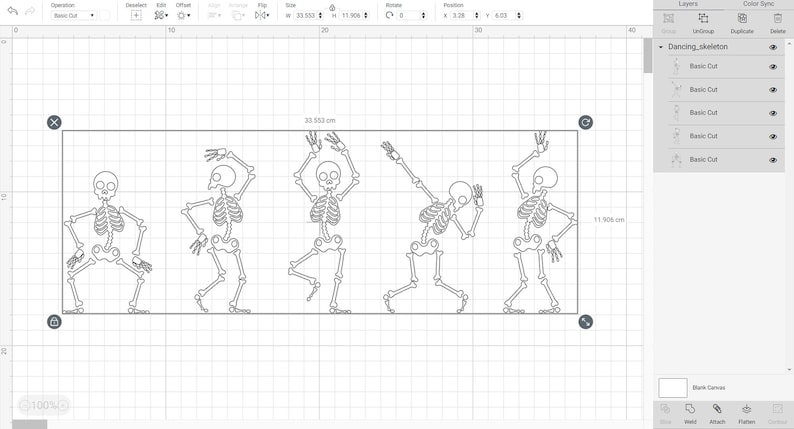Click the X delete handle on selection box

point(54,122)
